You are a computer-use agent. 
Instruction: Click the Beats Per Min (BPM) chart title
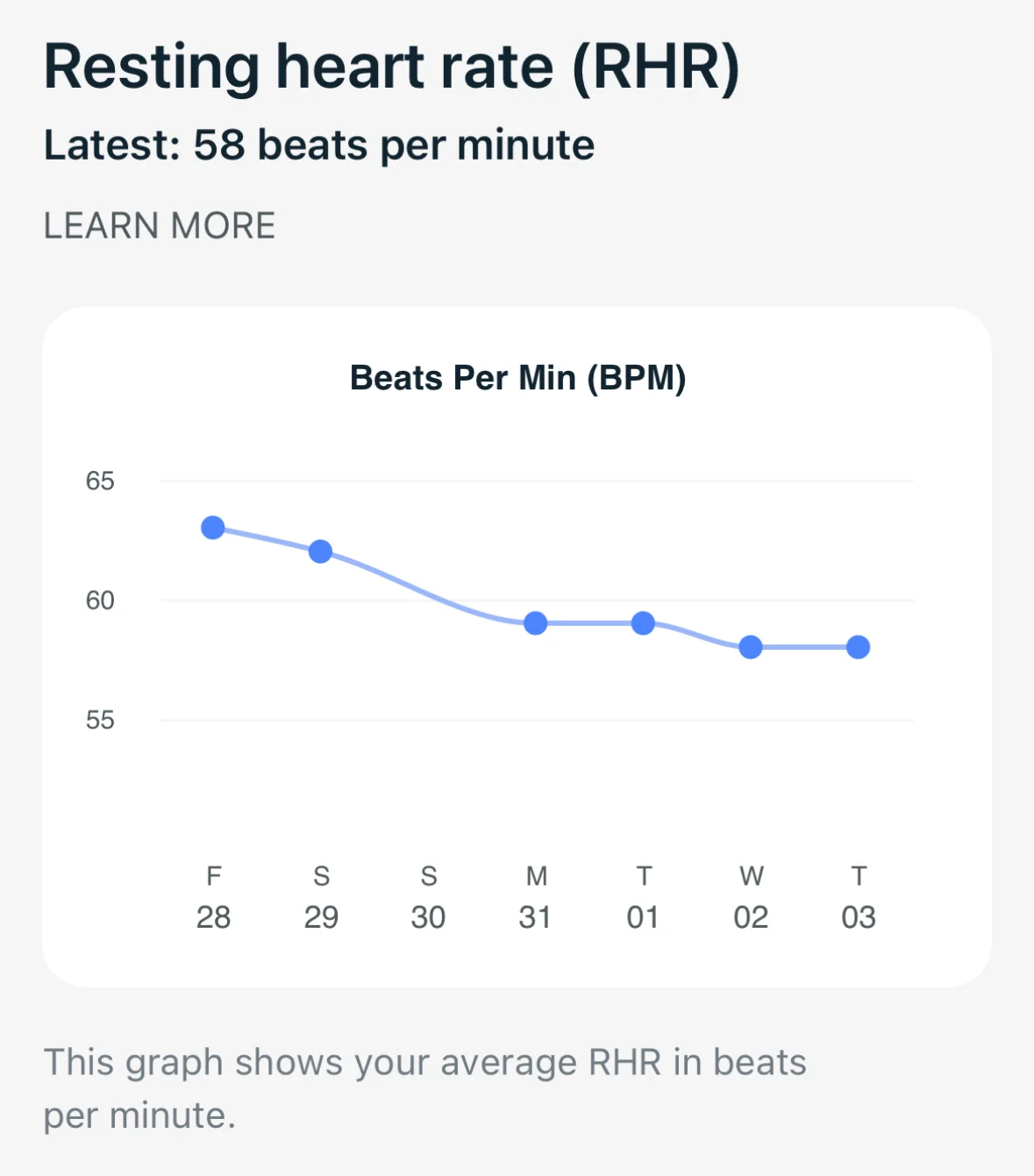click(x=517, y=378)
